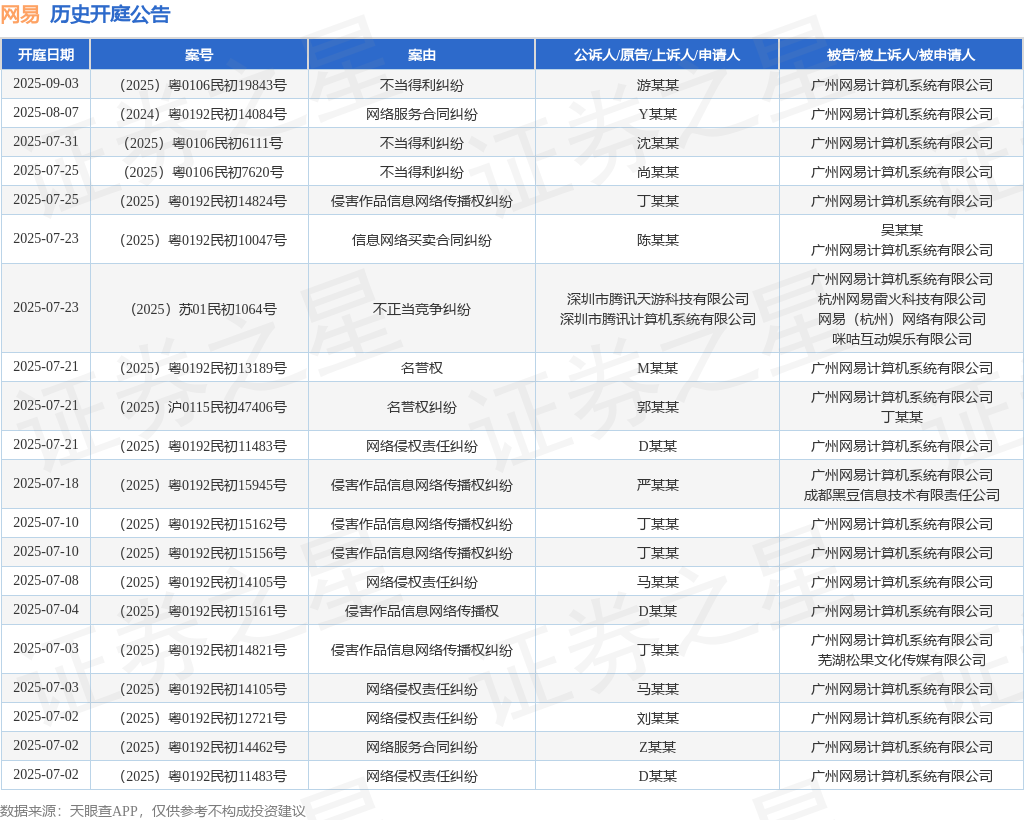Screen dimensions: 1024x820
Task: Click 网络服务合同纠纷 in the 14084号 row
Action: click(422, 114)
